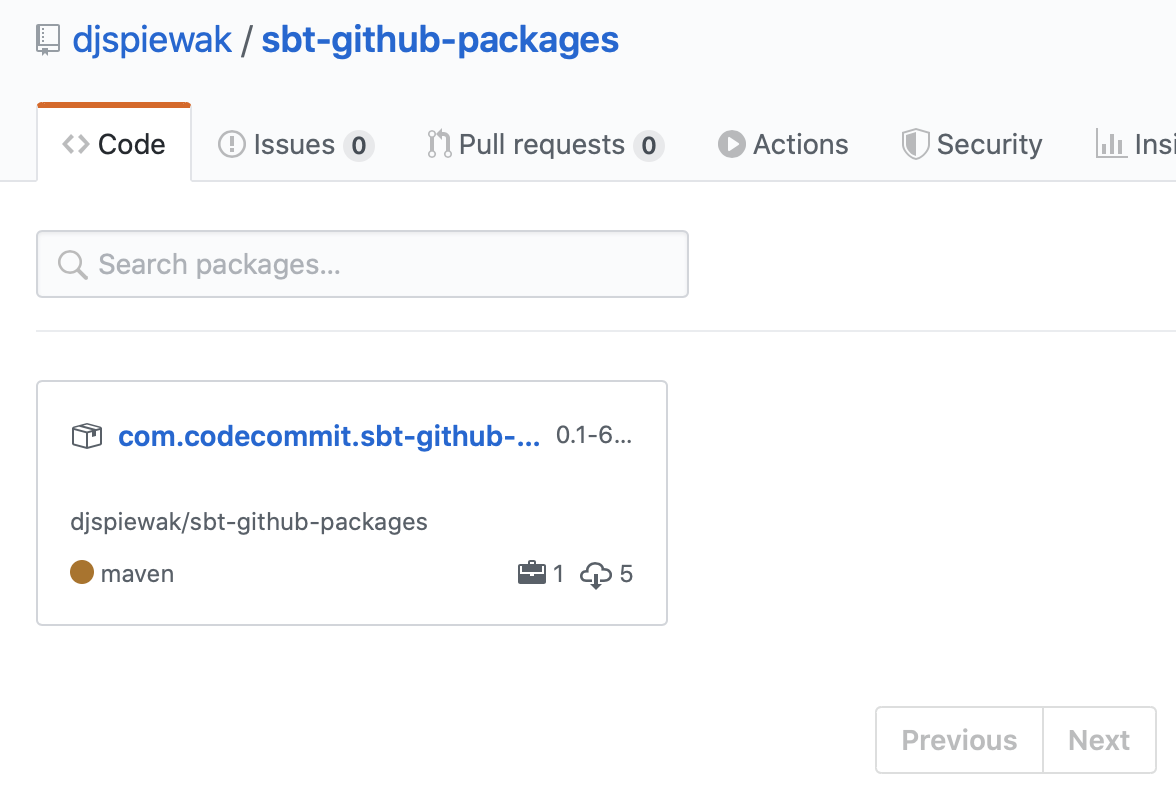Image resolution: width=1176 pixels, height=806 pixels.
Task: Click the magnifying glass search icon
Action: tap(72, 265)
